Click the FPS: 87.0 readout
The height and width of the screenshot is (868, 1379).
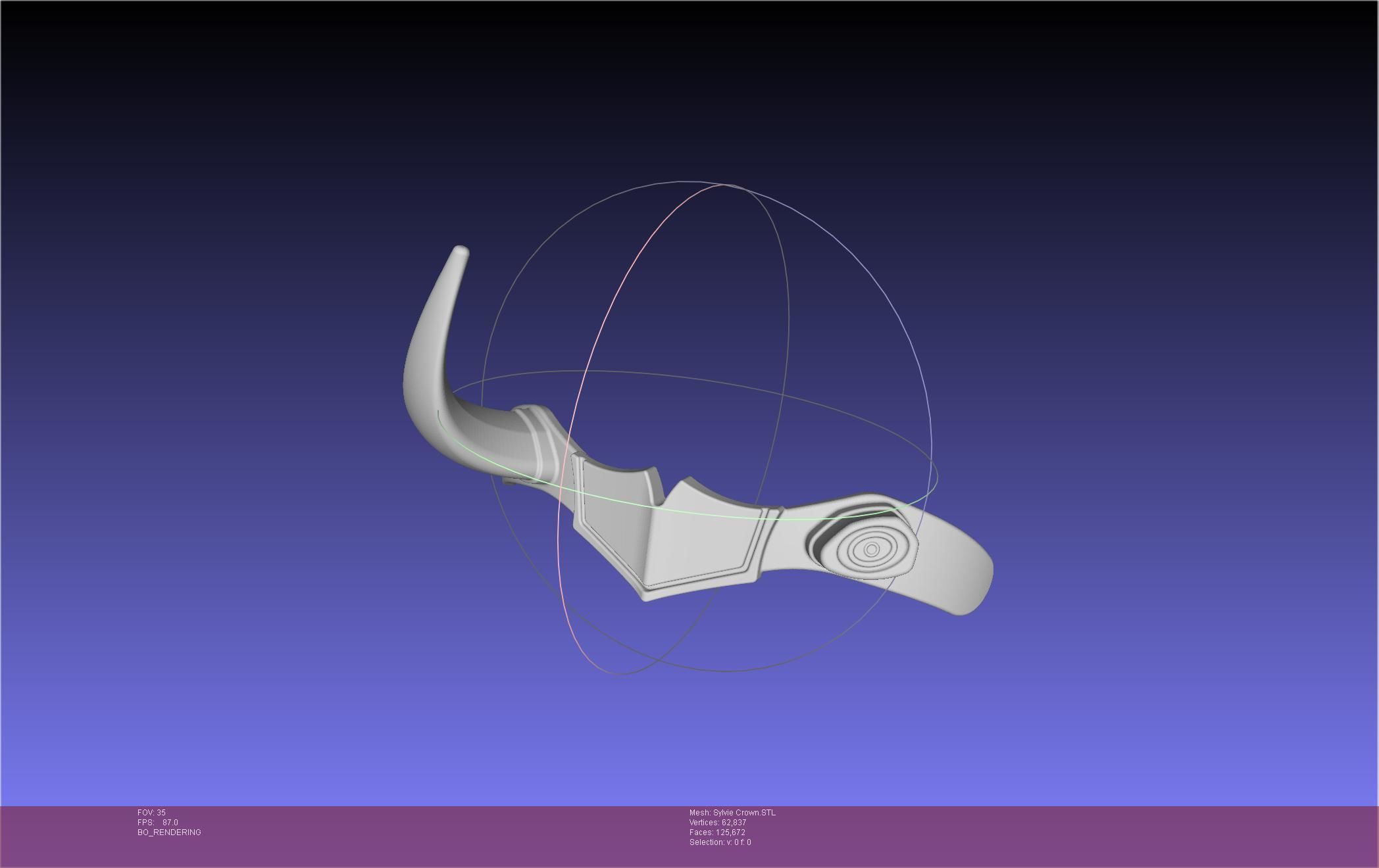tap(158, 823)
